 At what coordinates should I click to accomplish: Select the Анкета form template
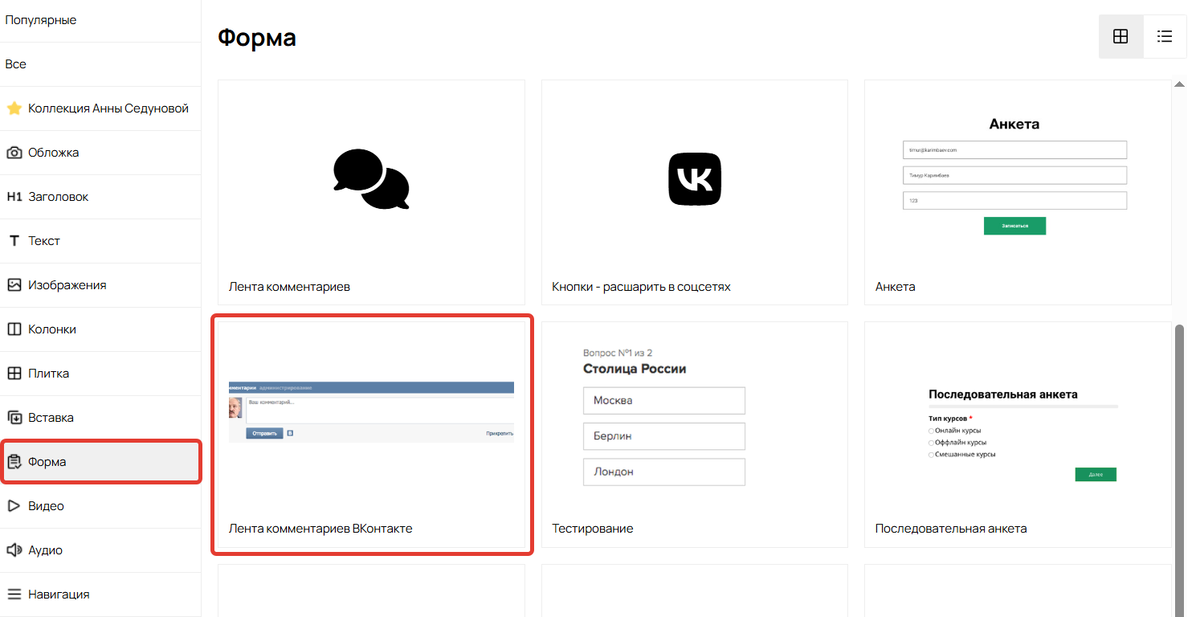coord(1017,192)
